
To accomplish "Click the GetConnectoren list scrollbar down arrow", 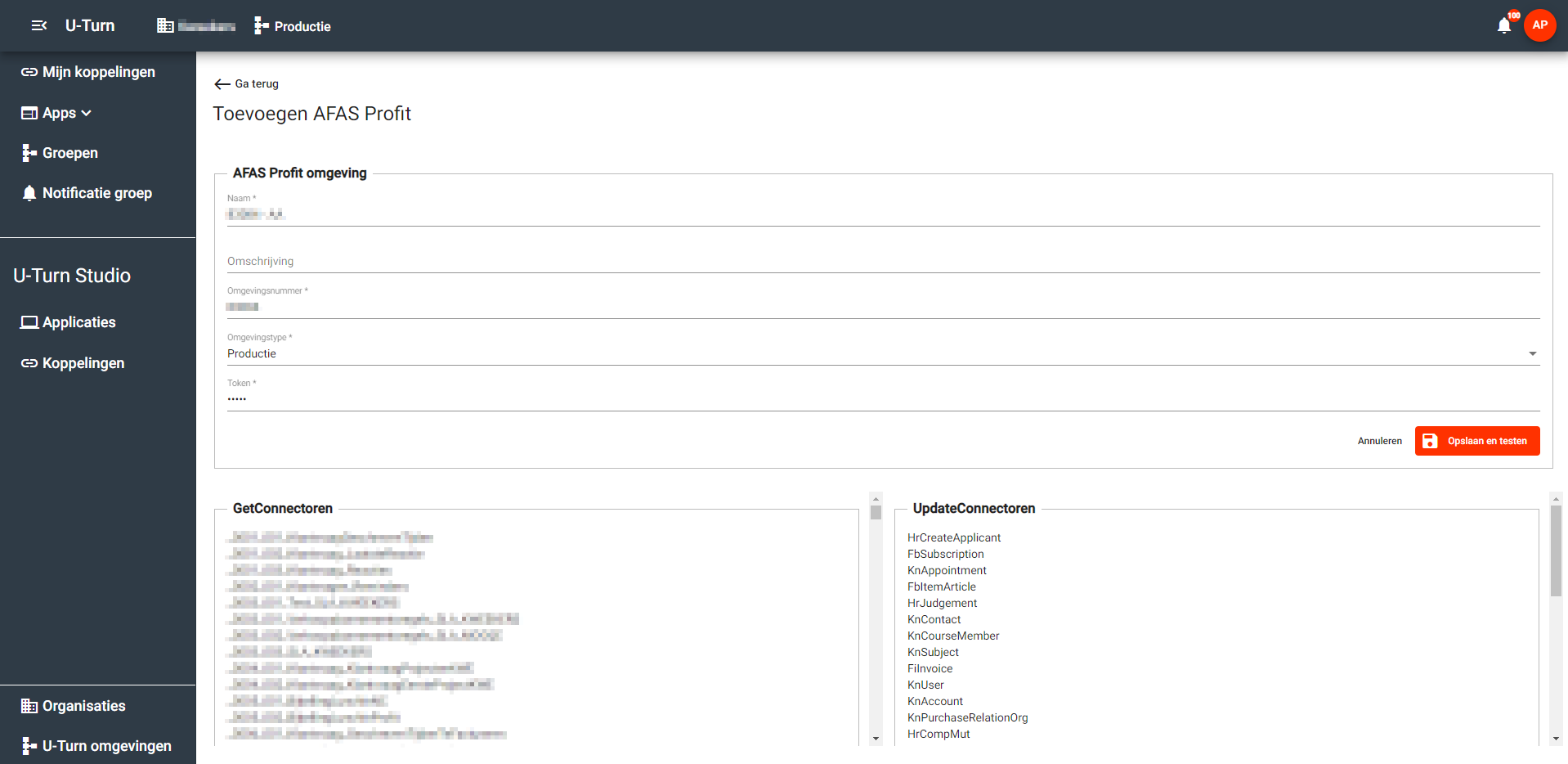I will point(876,739).
